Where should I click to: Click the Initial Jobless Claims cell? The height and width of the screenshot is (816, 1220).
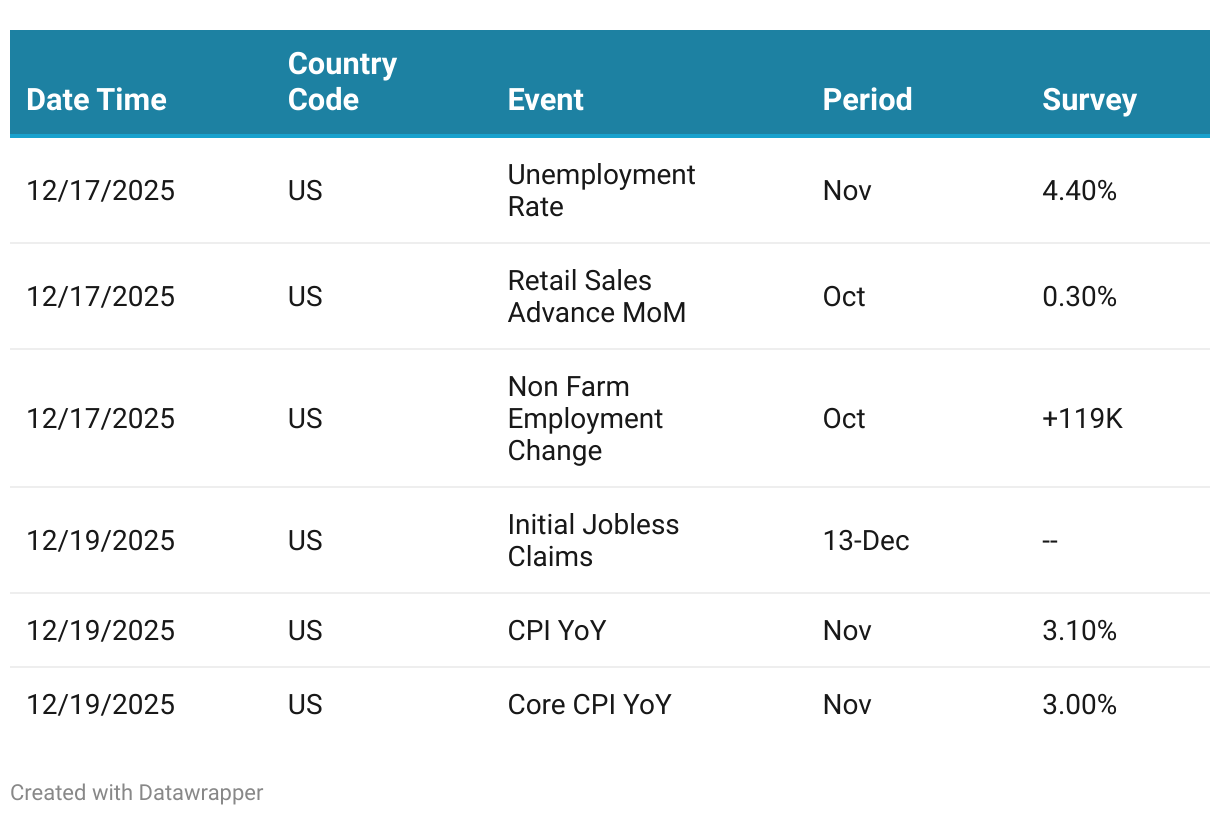point(593,540)
